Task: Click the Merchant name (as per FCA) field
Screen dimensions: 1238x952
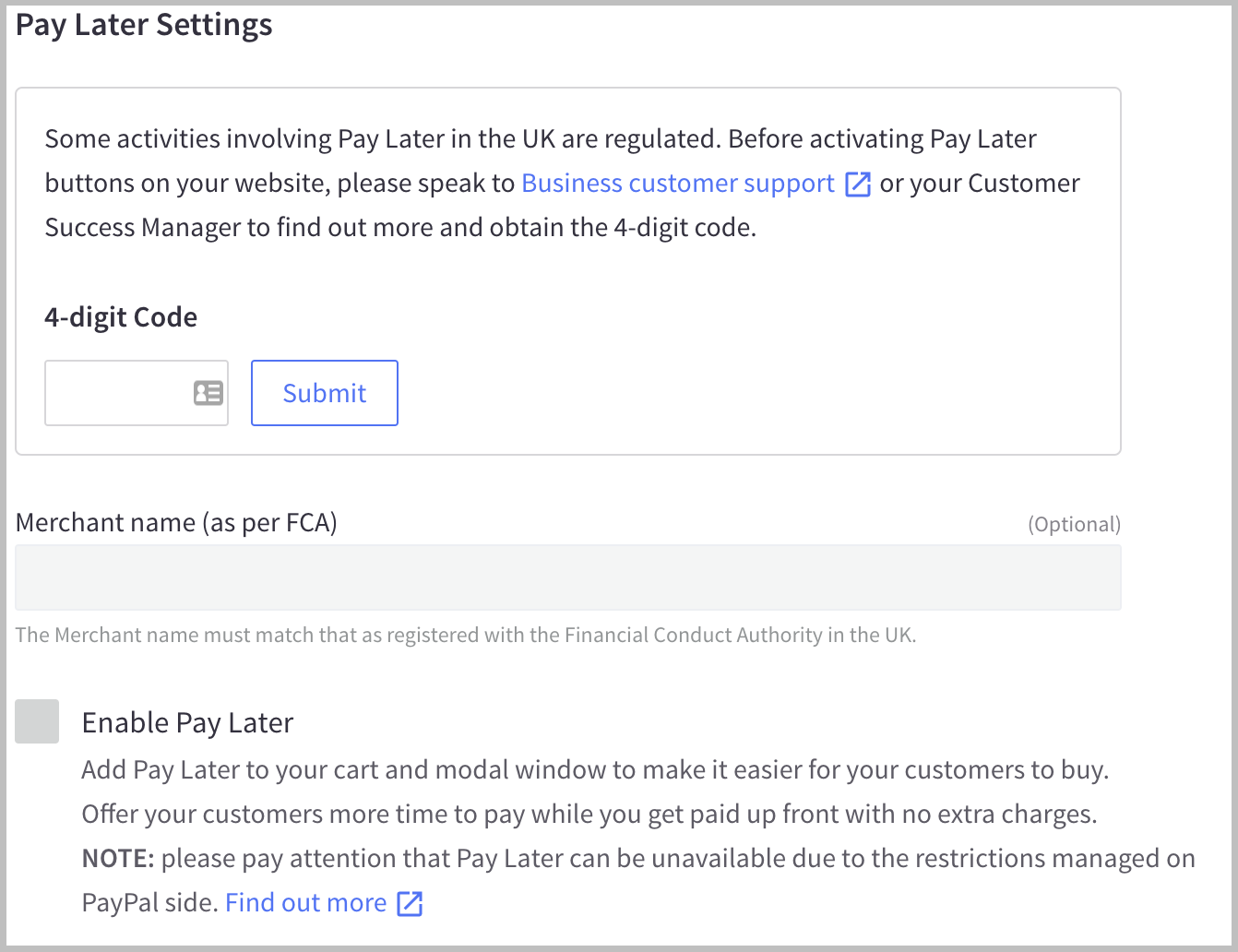Action: pos(567,577)
